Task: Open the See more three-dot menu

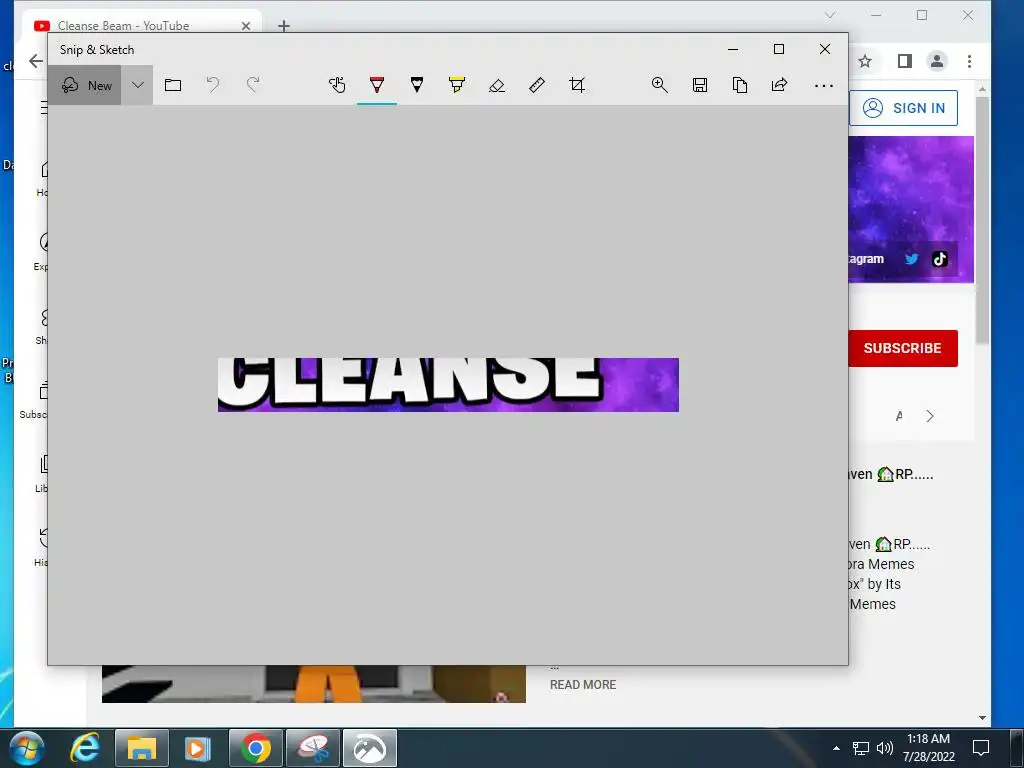Action: 824,86
